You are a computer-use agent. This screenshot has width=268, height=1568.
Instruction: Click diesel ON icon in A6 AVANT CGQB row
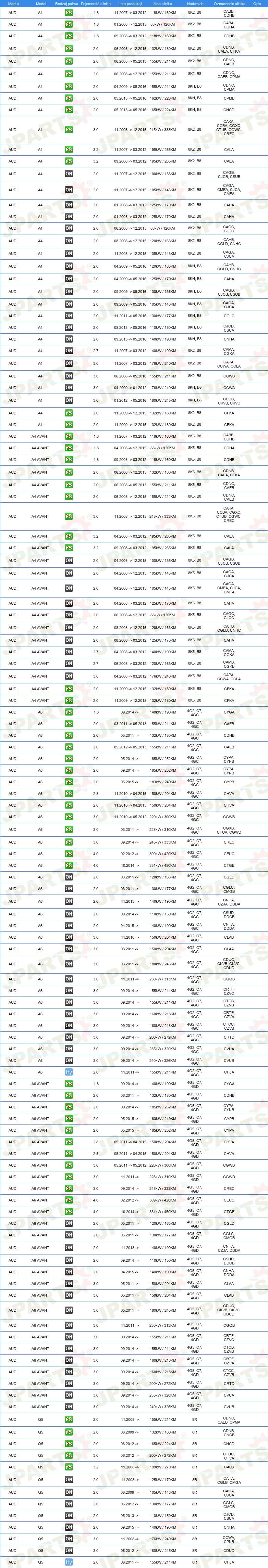click(69, 1326)
